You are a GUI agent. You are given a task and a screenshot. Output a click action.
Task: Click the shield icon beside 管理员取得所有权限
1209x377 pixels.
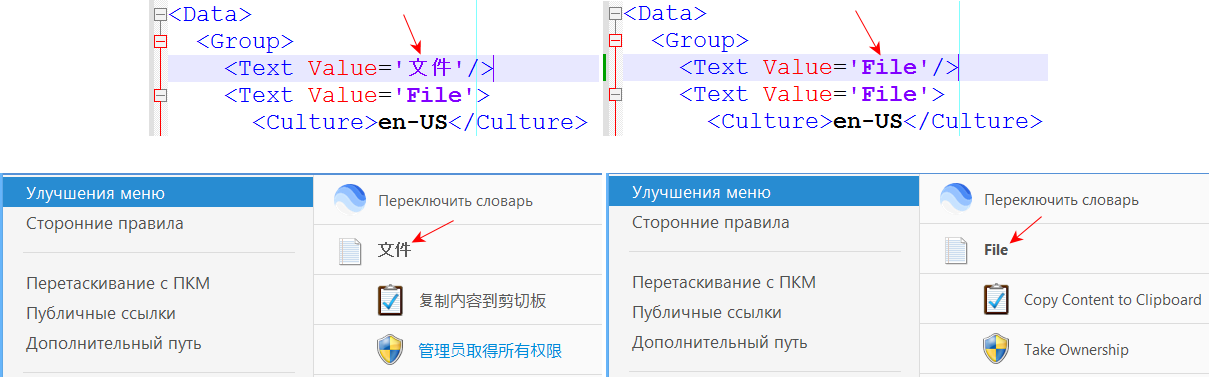coord(390,350)
